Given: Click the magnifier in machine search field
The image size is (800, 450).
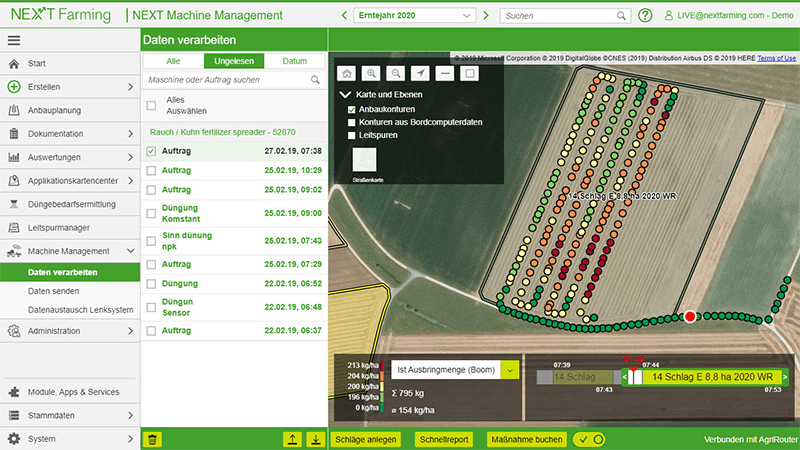Looking at the screenshot, I should pos(315,80).
